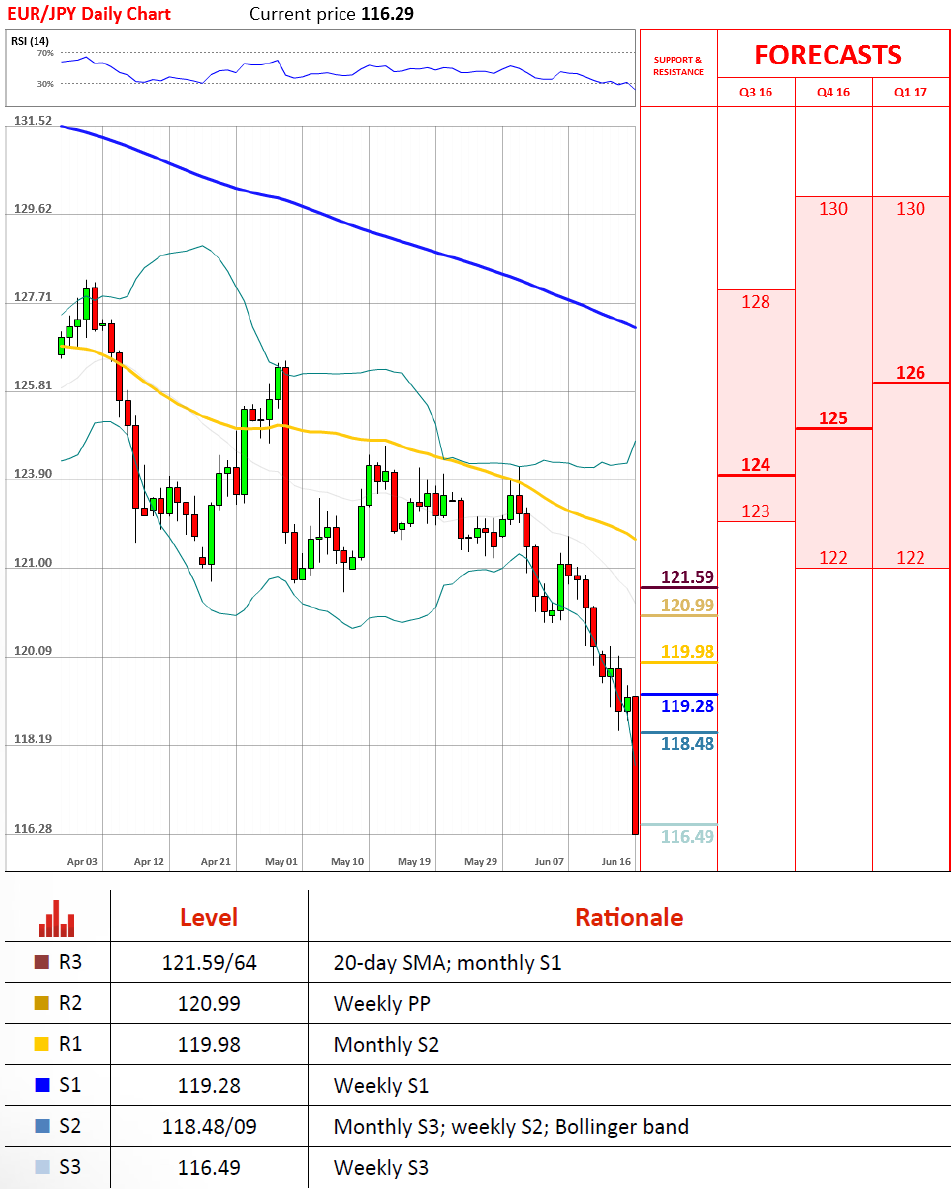Click the May 19 date label
The height and width of the screenshot is (1189, 951).
pyautogui.click(x=414, y=861)
